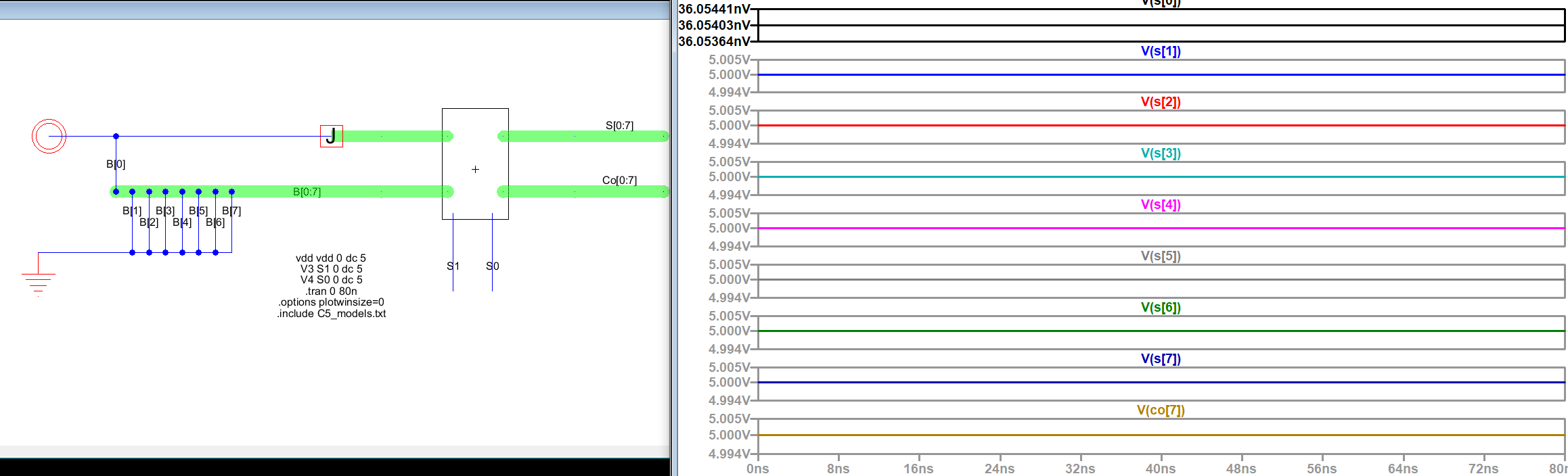Click the J component box
This screenshot has height=476, width=1568.
click(332, 136)
